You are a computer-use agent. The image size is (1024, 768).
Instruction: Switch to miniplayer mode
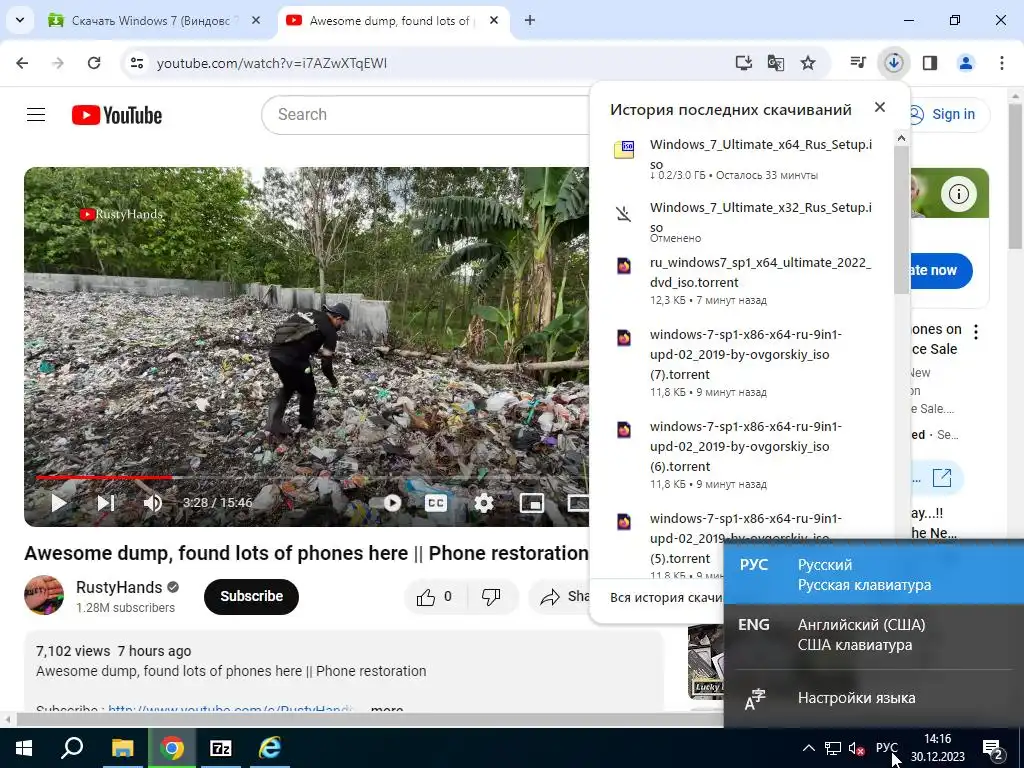(x=532, y=502)
